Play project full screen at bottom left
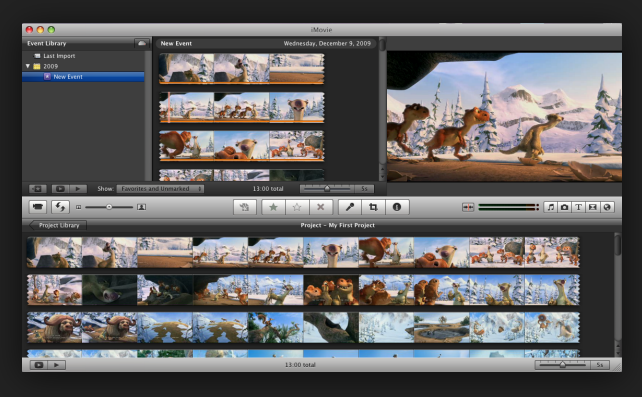 pyautogui.click(x=39, y=365)
